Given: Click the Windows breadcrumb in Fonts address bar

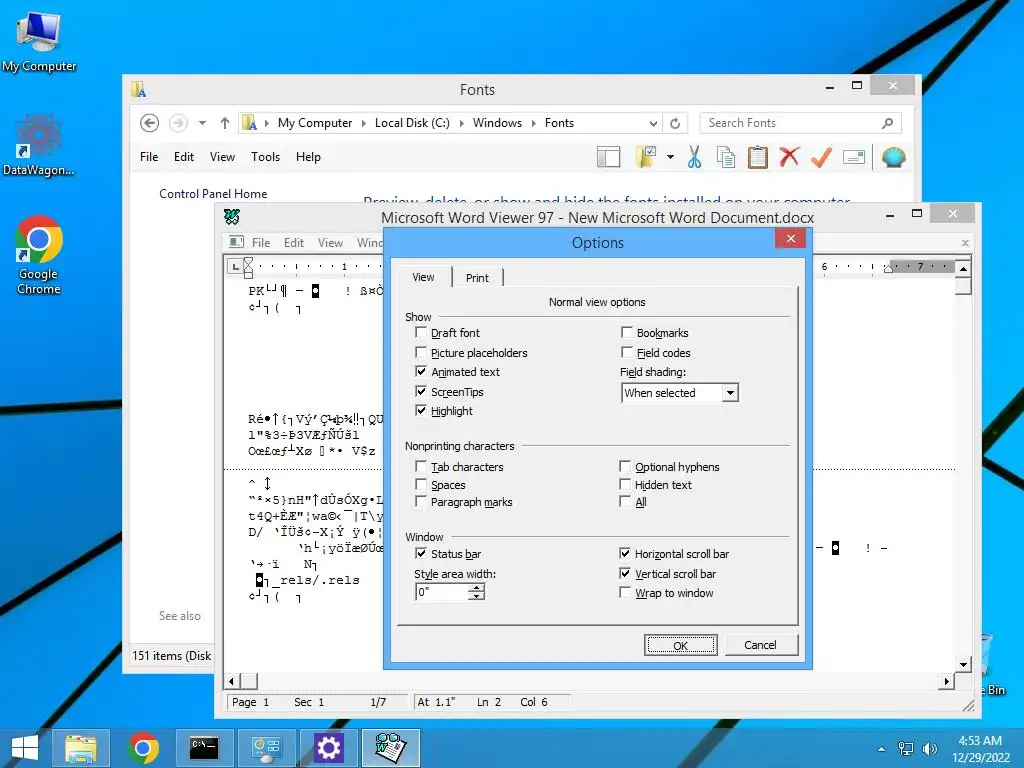Looking at the screenshot, I should 497,123.
